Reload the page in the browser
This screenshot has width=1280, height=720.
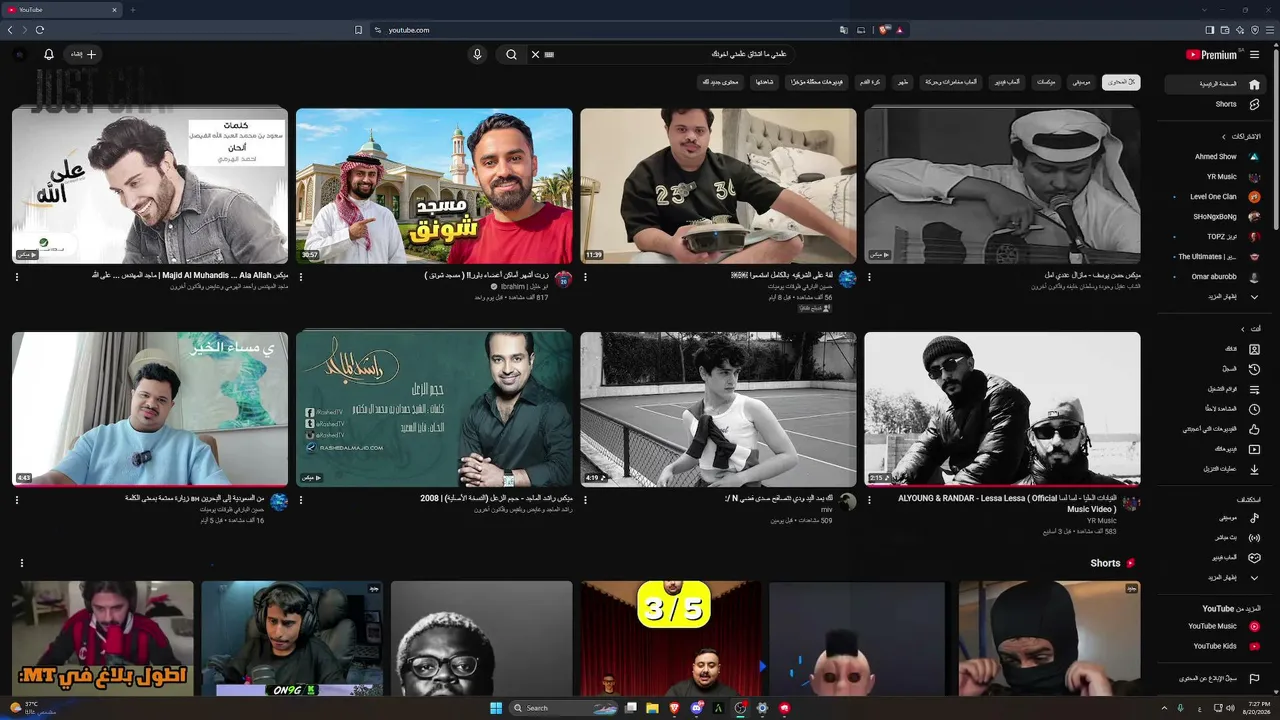click(40, 30)
